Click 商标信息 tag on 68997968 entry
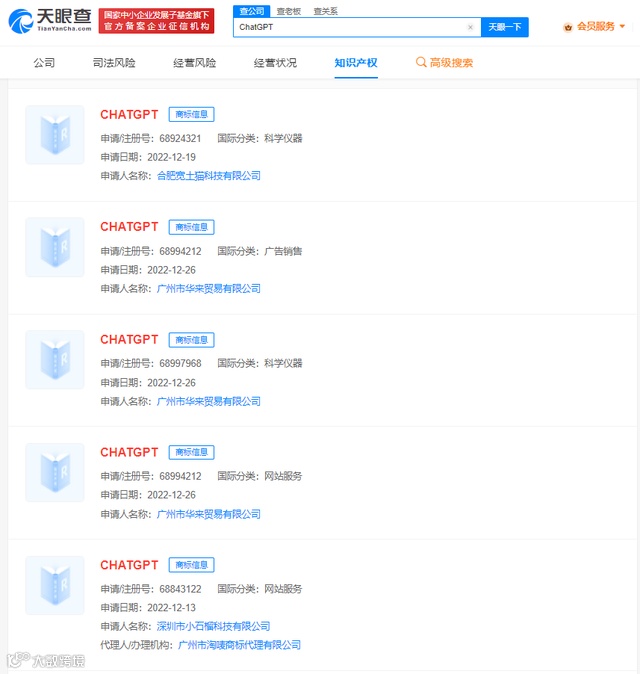Viewport: 640px width, 674px height. coord(191,340)
